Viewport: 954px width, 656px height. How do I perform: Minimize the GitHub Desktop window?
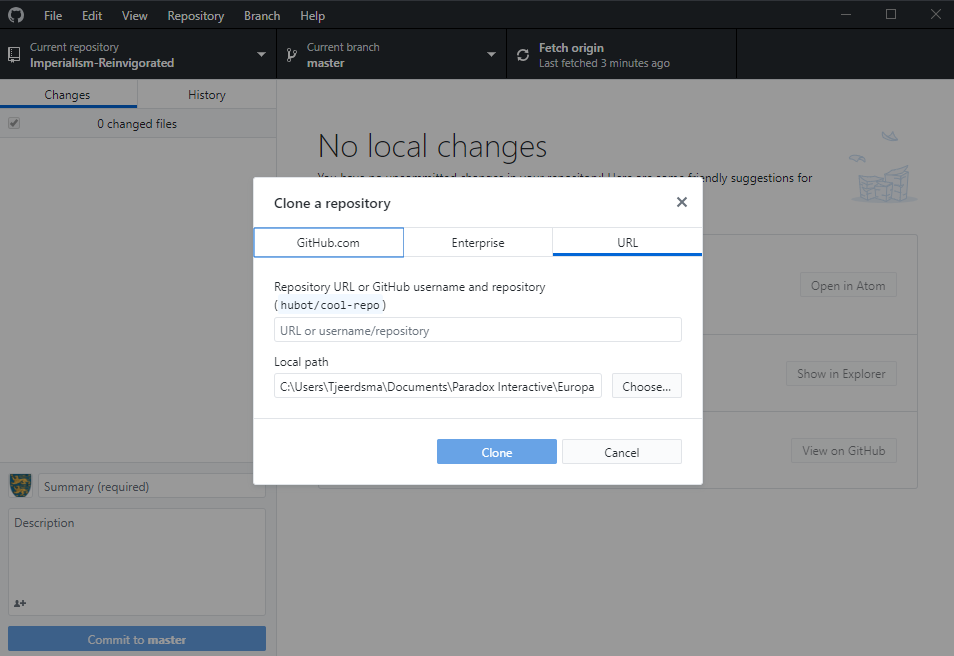pyautogui.click(x=846, y=14)
